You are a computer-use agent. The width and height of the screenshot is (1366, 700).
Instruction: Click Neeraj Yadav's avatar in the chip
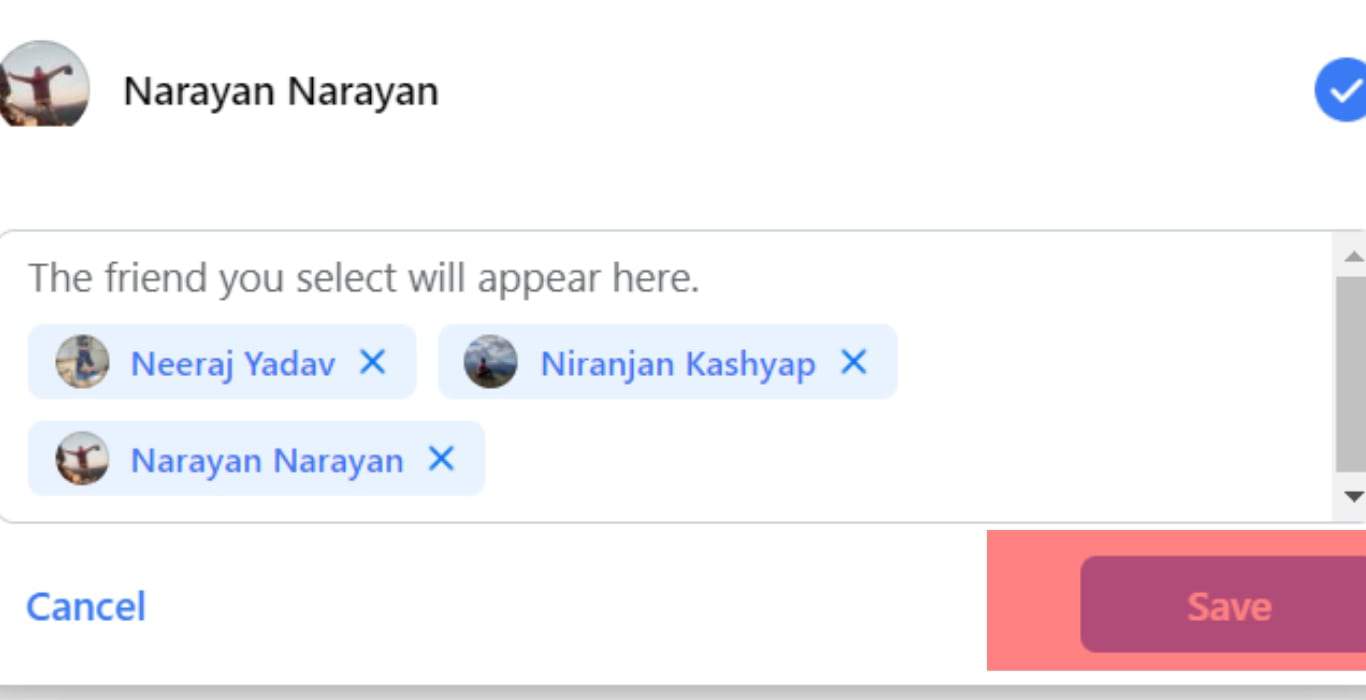point(82,362)
